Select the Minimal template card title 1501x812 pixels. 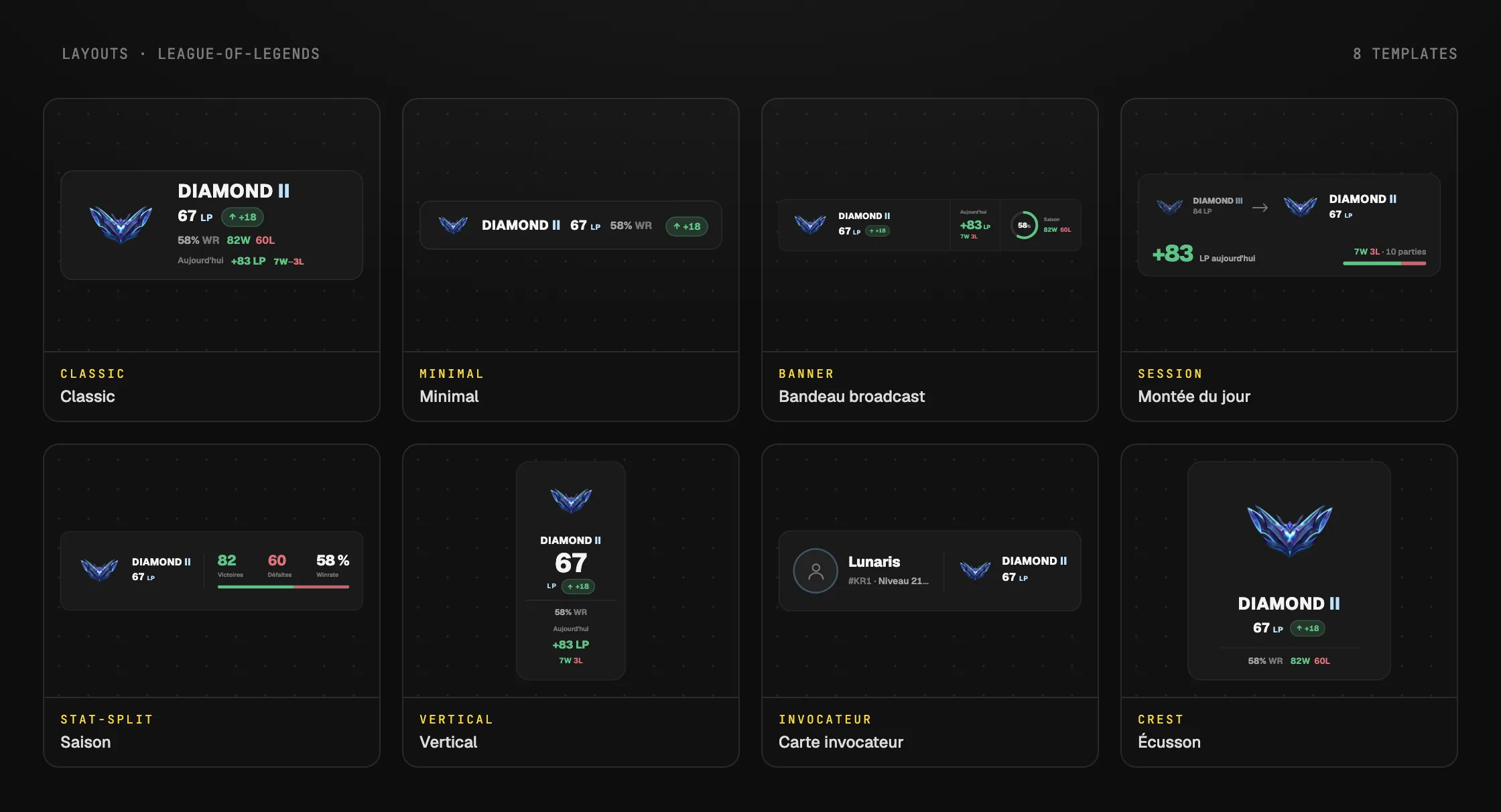pyautogui.click(x=449, y=397)
